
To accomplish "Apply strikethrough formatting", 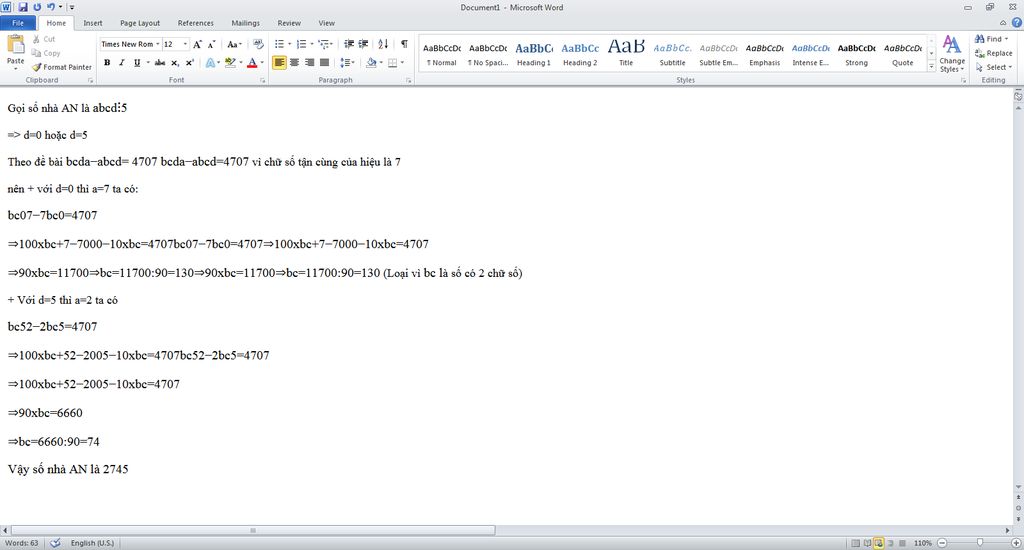I will (x=160, y=63).
